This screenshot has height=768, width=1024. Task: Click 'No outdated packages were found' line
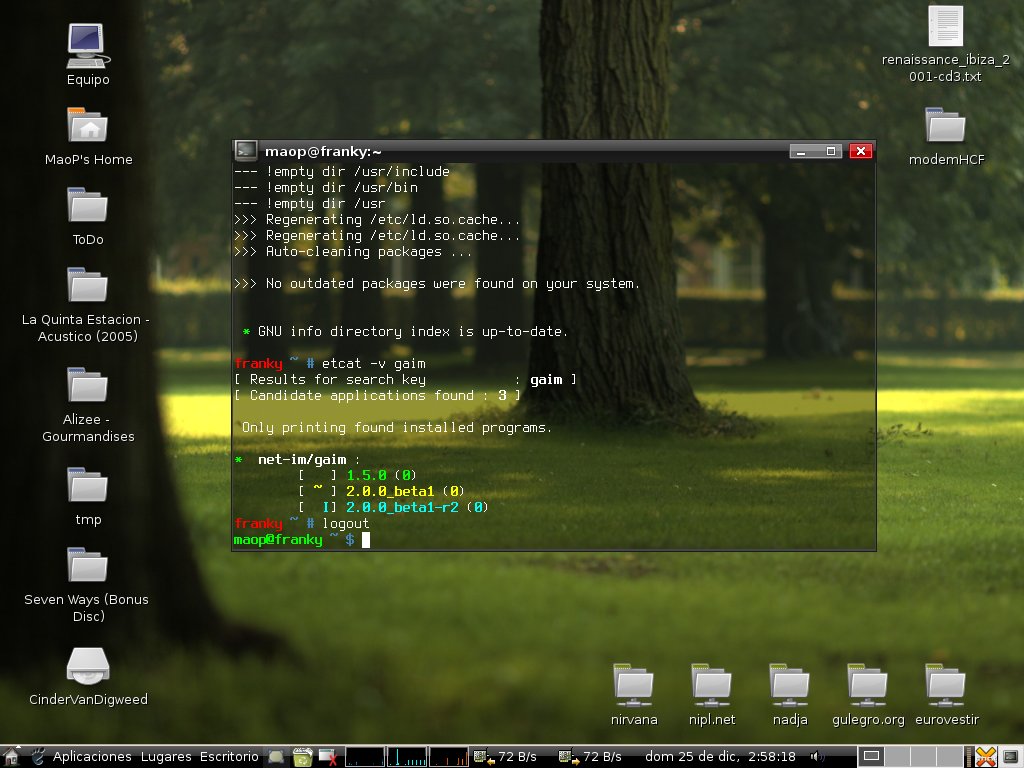(436, 283)
